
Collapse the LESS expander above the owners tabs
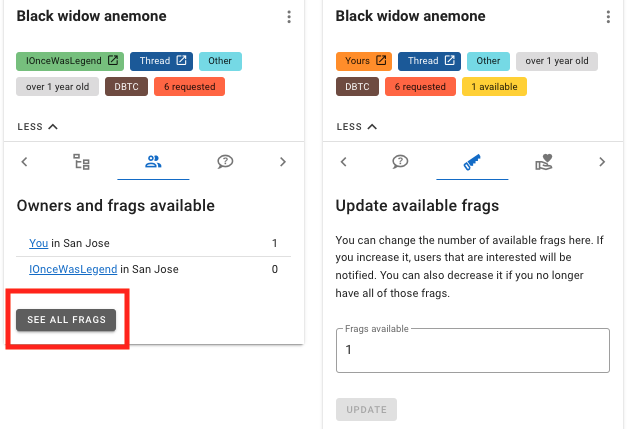tap(37, 127)
